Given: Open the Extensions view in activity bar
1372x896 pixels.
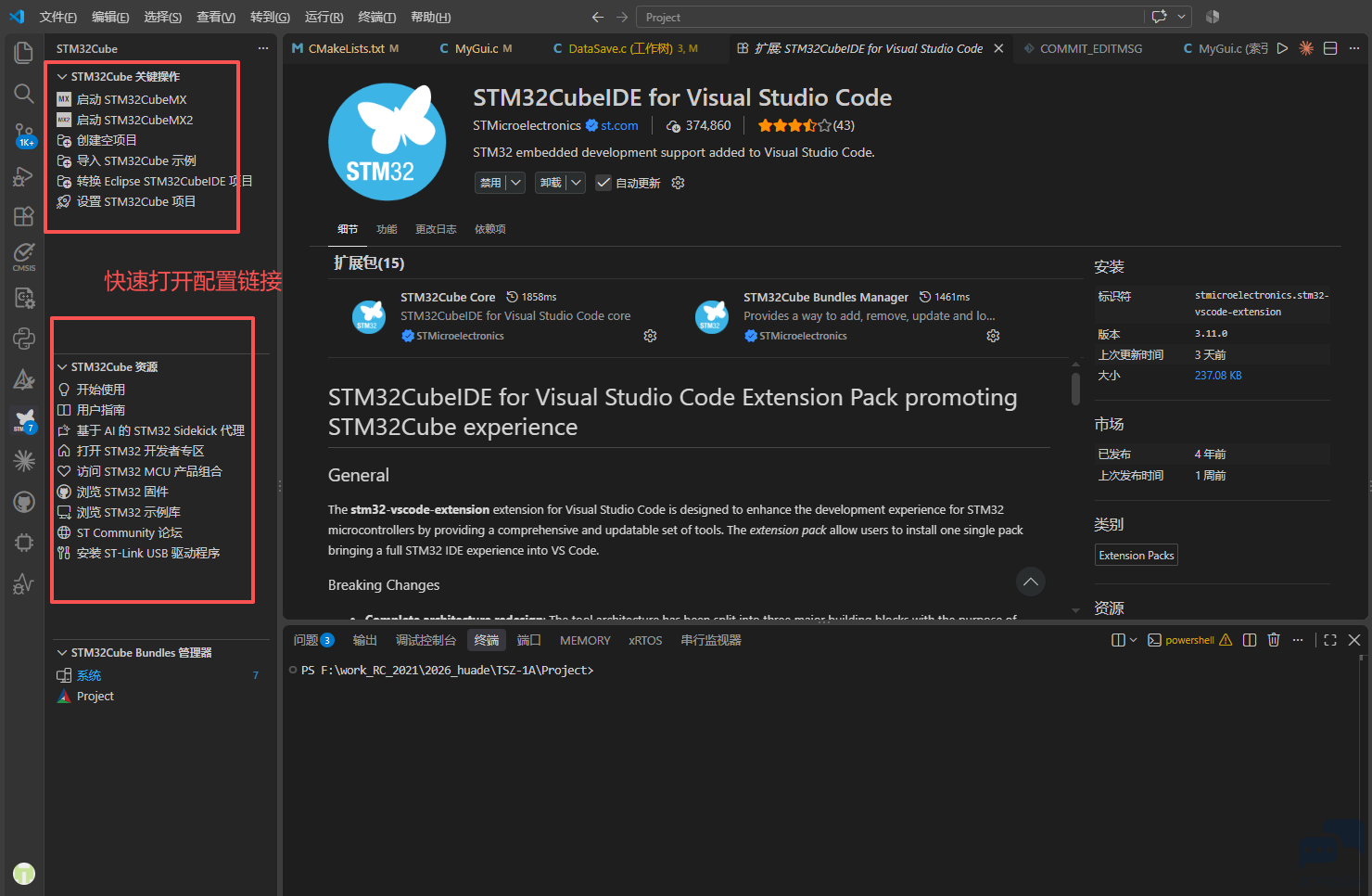Looking at the screenshot, I should click(x=24, y=217).
